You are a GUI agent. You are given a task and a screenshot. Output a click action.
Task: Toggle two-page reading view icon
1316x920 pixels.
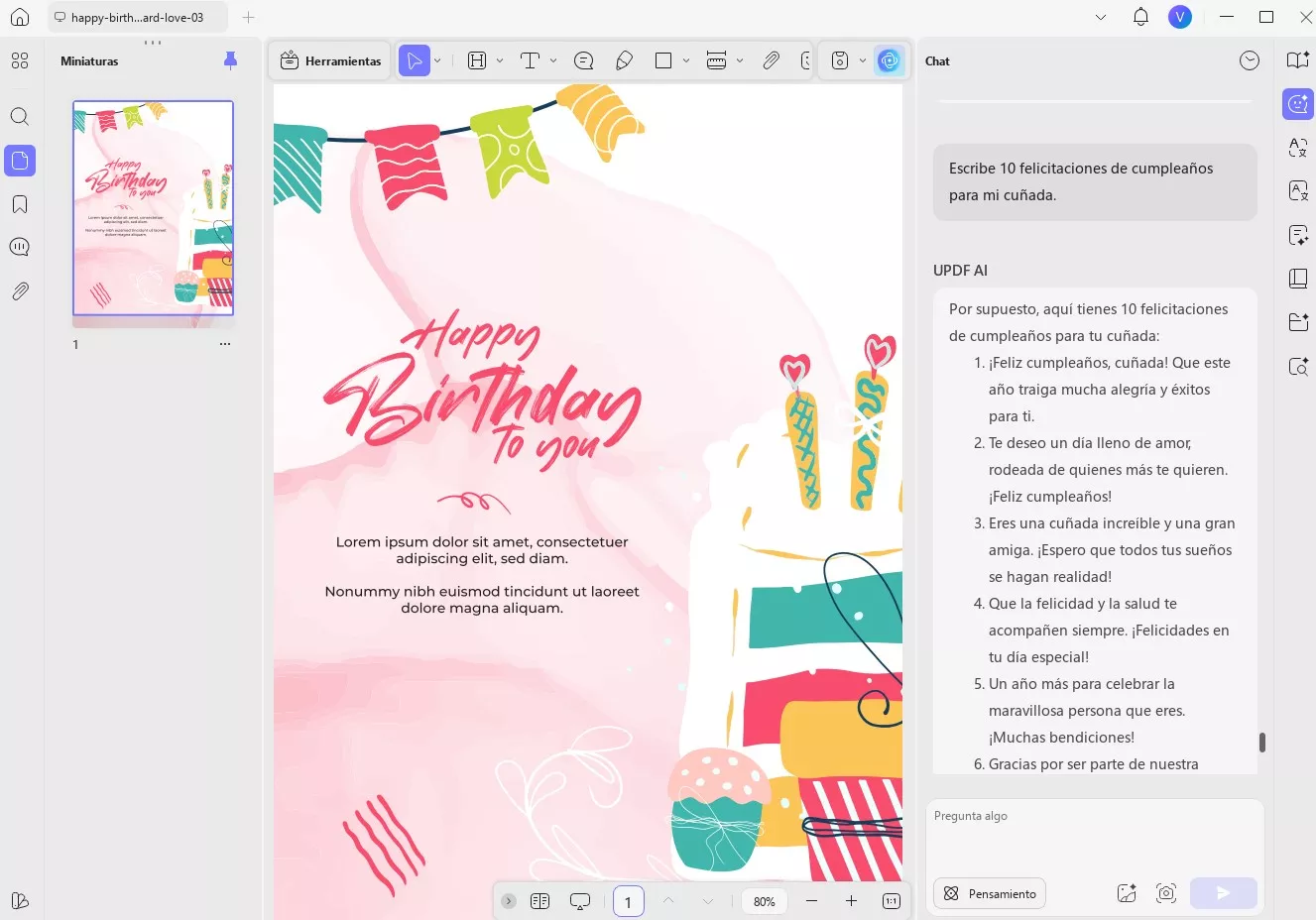pos(539,901)
